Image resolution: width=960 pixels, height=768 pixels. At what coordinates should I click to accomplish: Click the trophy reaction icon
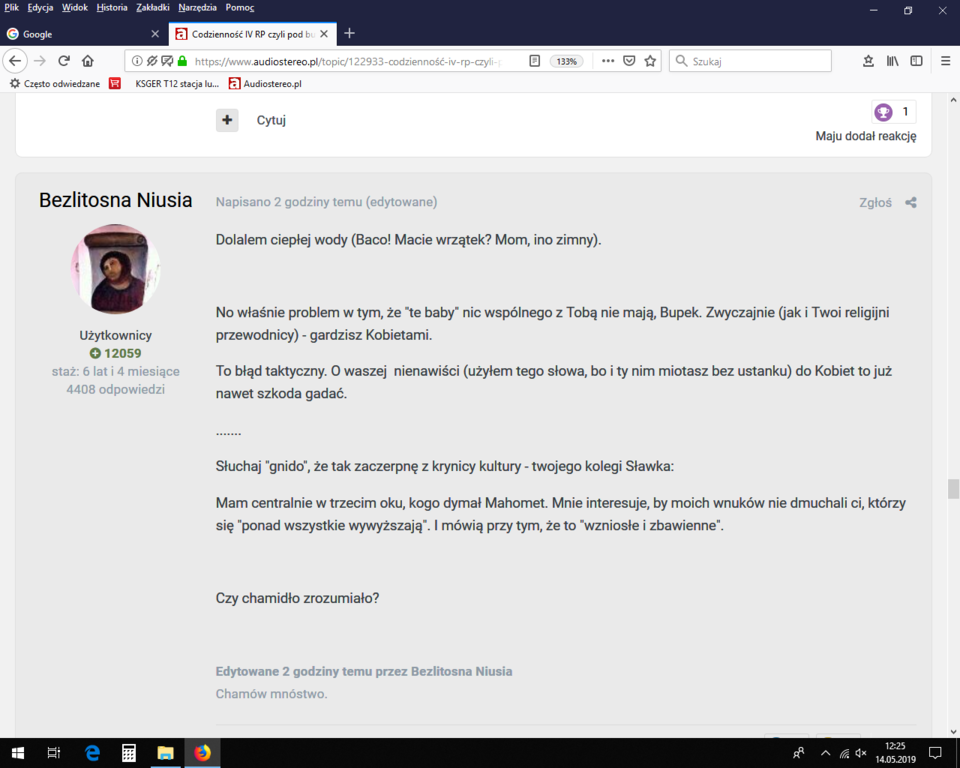click(x=883, y=112)
